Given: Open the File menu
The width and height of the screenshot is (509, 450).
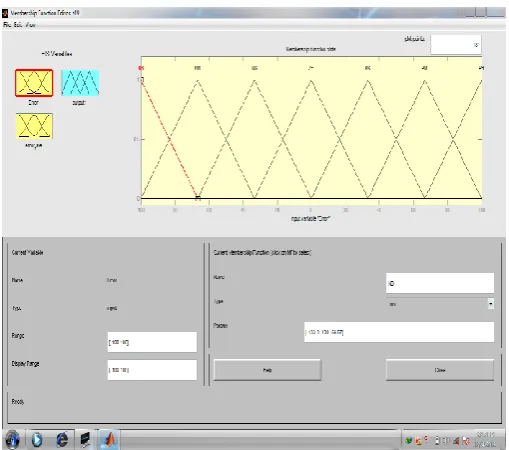Looking at the screenshot, I should 7,25.
